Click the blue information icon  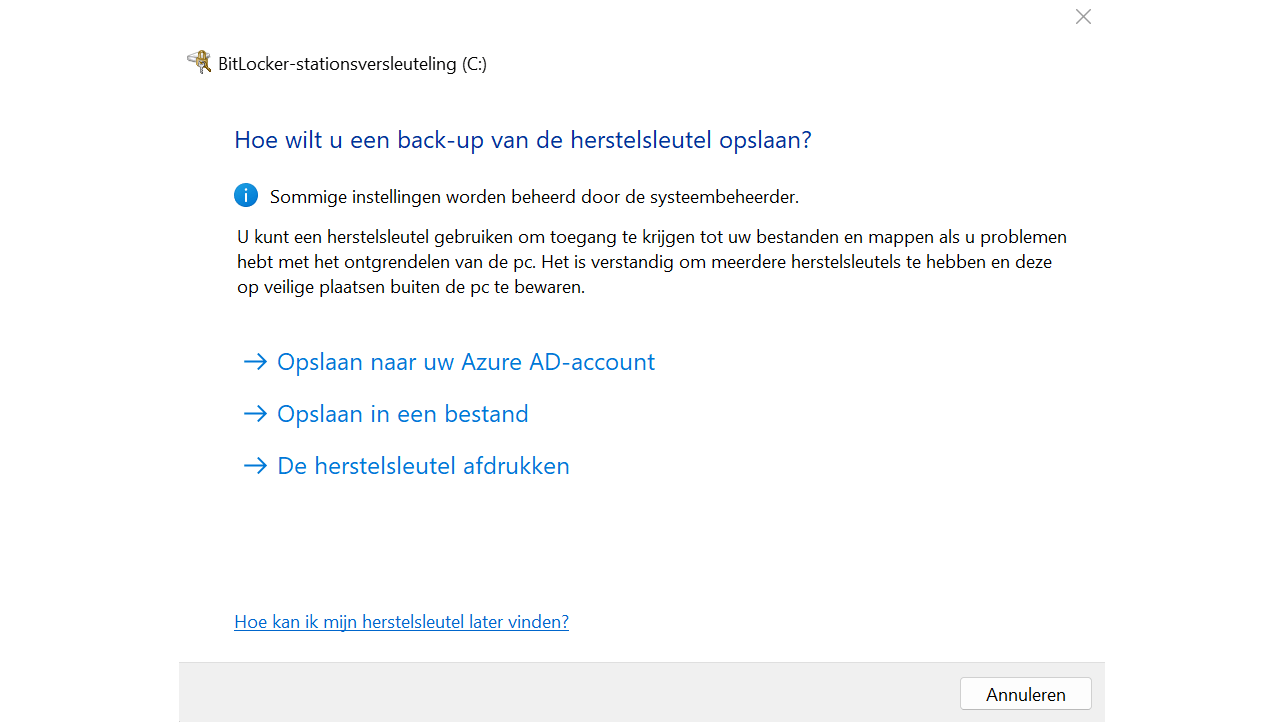246,195
